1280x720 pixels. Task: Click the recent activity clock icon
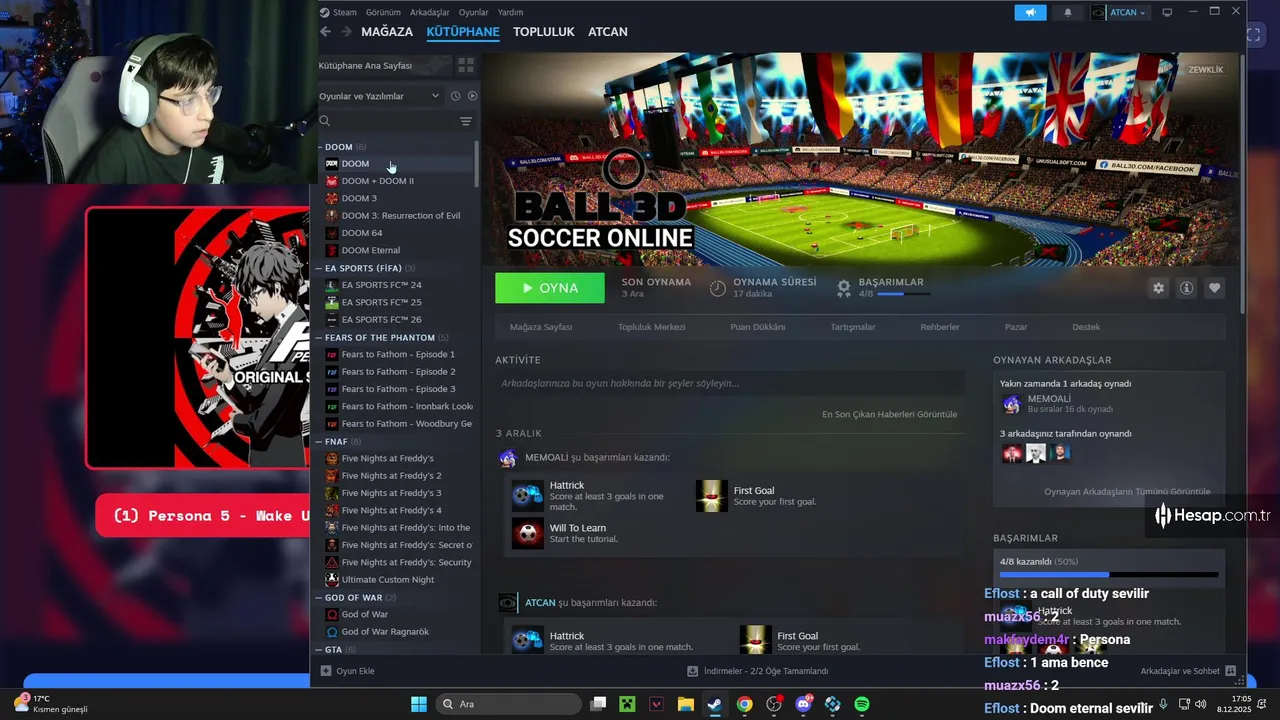coord(455,96)
